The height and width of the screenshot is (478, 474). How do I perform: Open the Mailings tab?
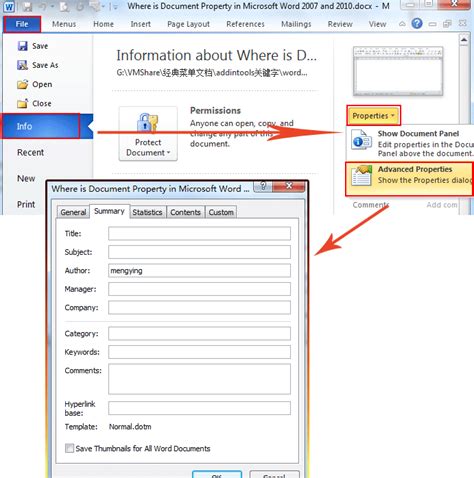tap(296, 24)
